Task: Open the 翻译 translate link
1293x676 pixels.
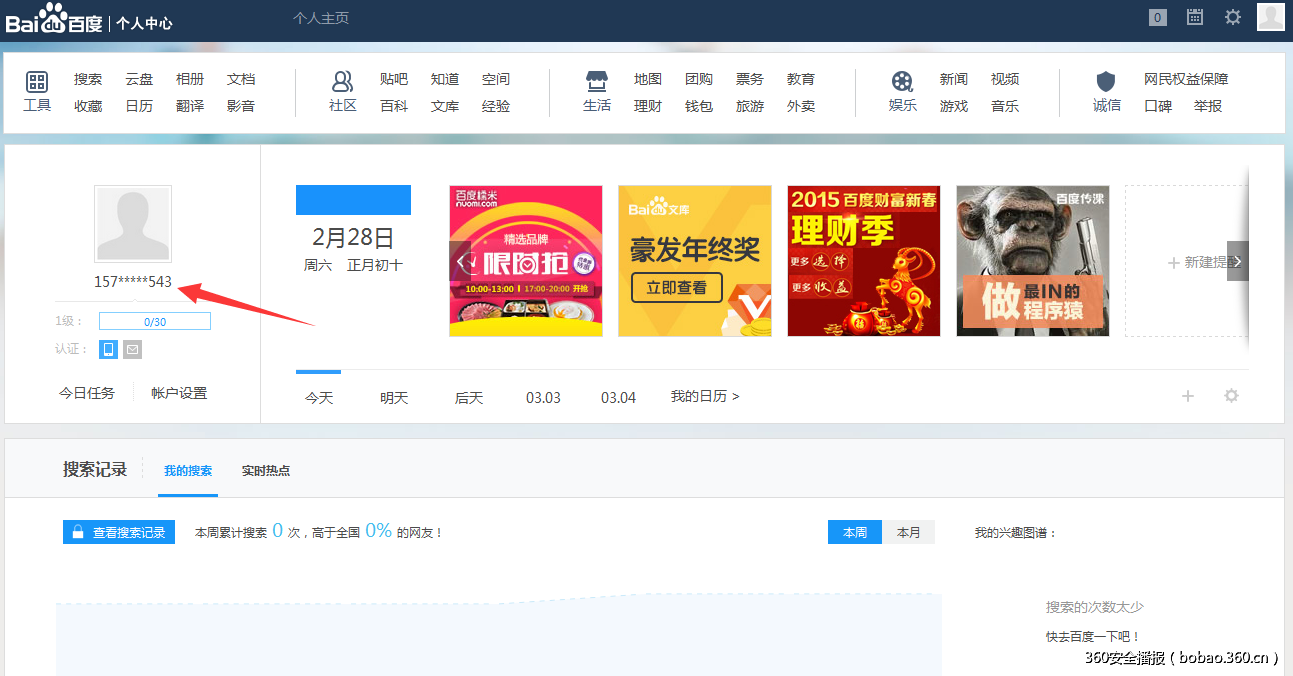Action: tap(190, 106)
